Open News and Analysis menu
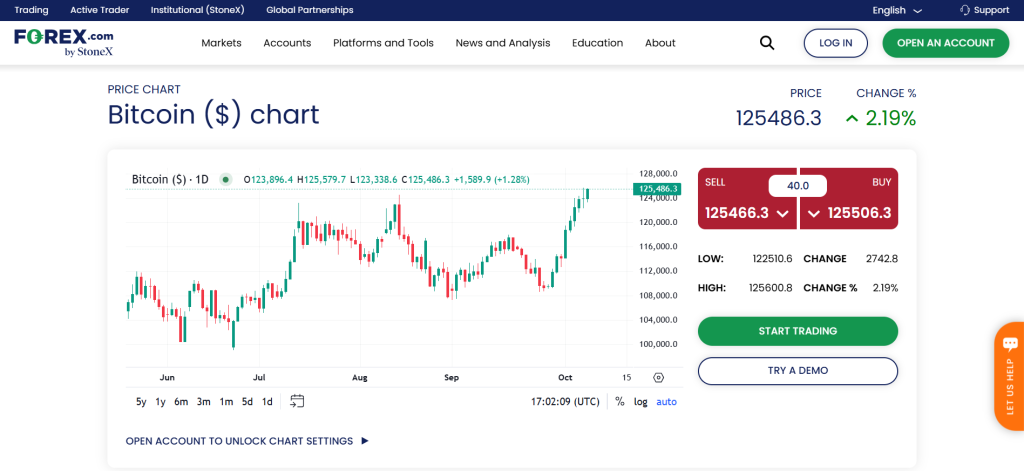Screen dimensions: 1024x471 coord(503,43)
